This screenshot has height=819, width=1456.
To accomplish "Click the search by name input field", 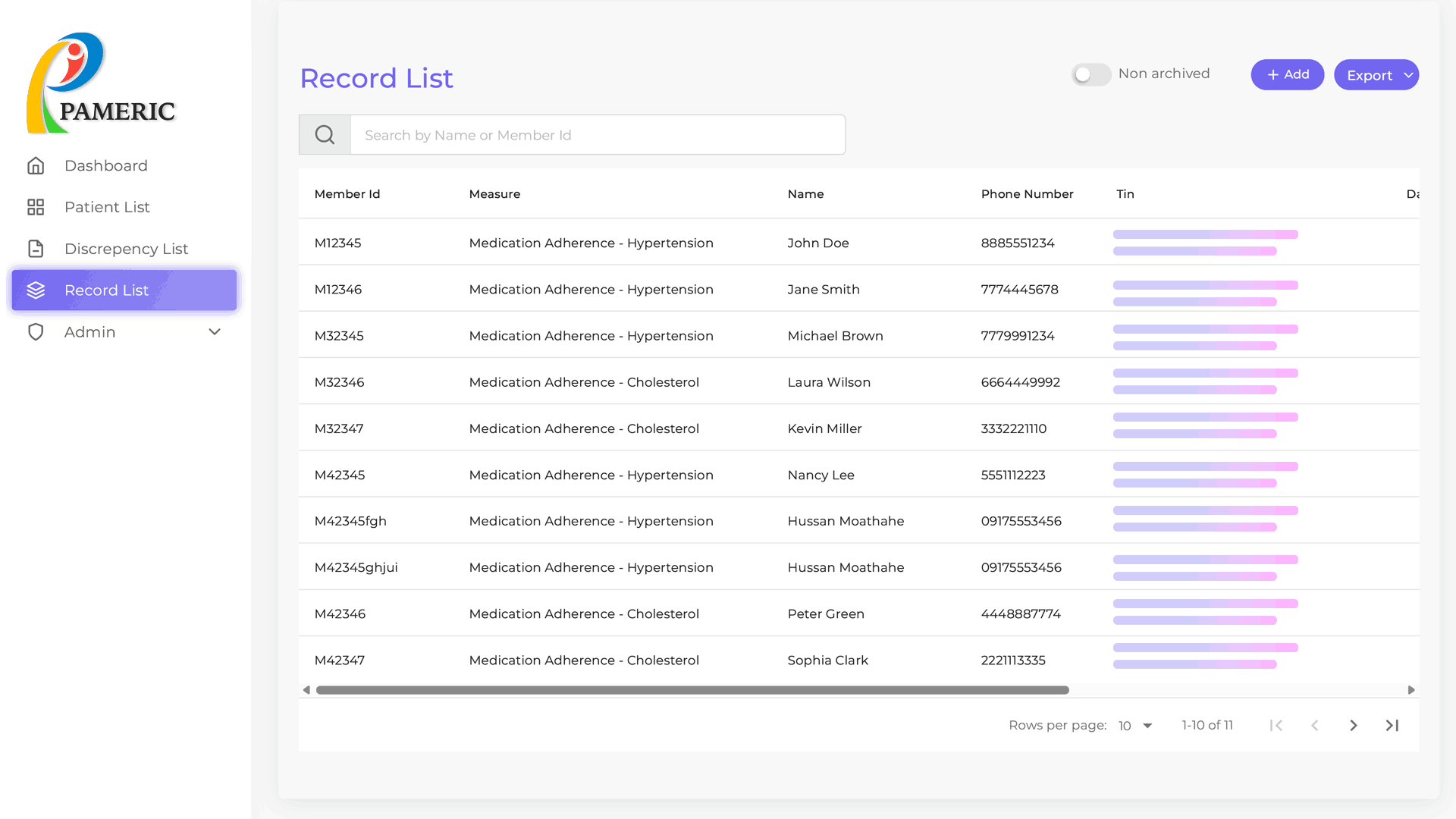I will coord(597,135).
